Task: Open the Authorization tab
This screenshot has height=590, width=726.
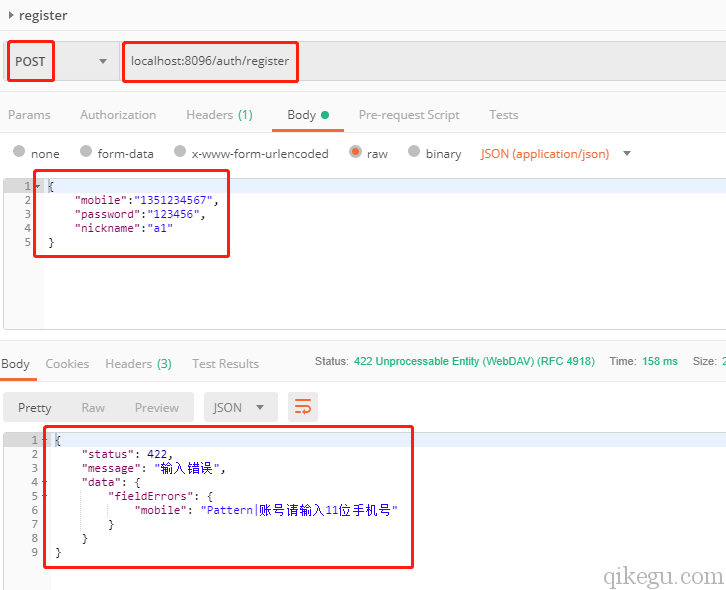Action: pos(118,115)
